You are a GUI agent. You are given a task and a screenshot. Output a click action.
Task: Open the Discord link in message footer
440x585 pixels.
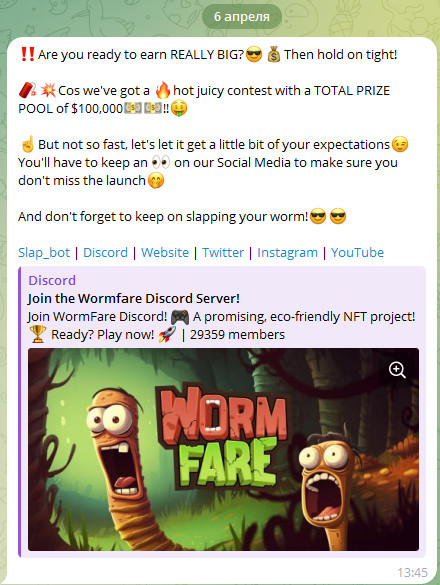105,253
